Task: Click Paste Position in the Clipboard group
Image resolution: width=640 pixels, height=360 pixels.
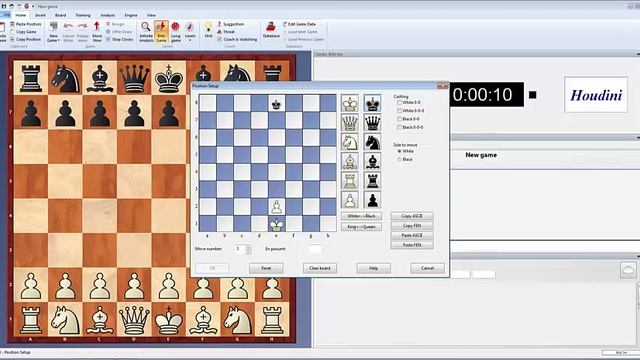Action: (26, 24)
